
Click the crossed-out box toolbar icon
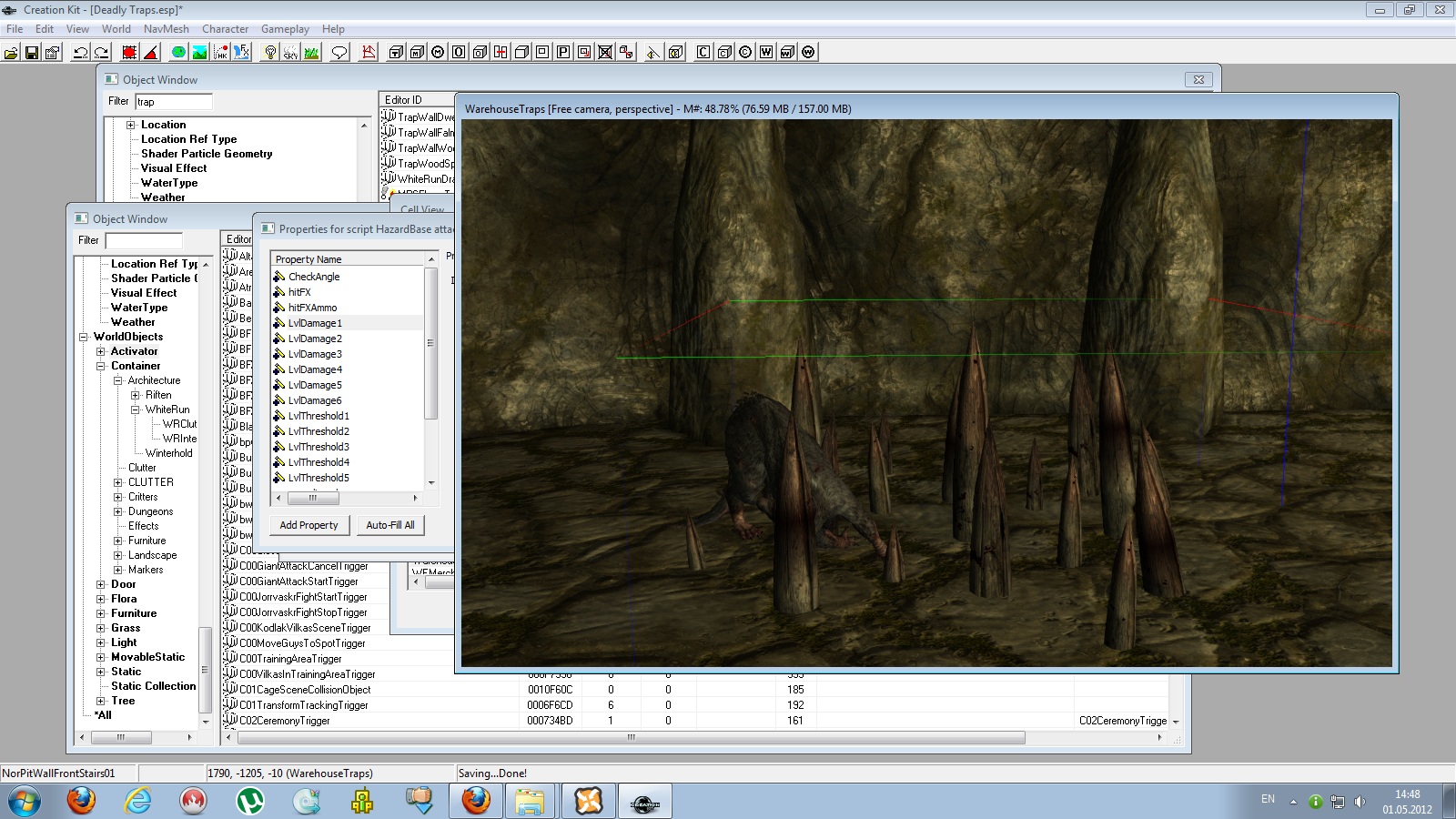coord(605,52)
